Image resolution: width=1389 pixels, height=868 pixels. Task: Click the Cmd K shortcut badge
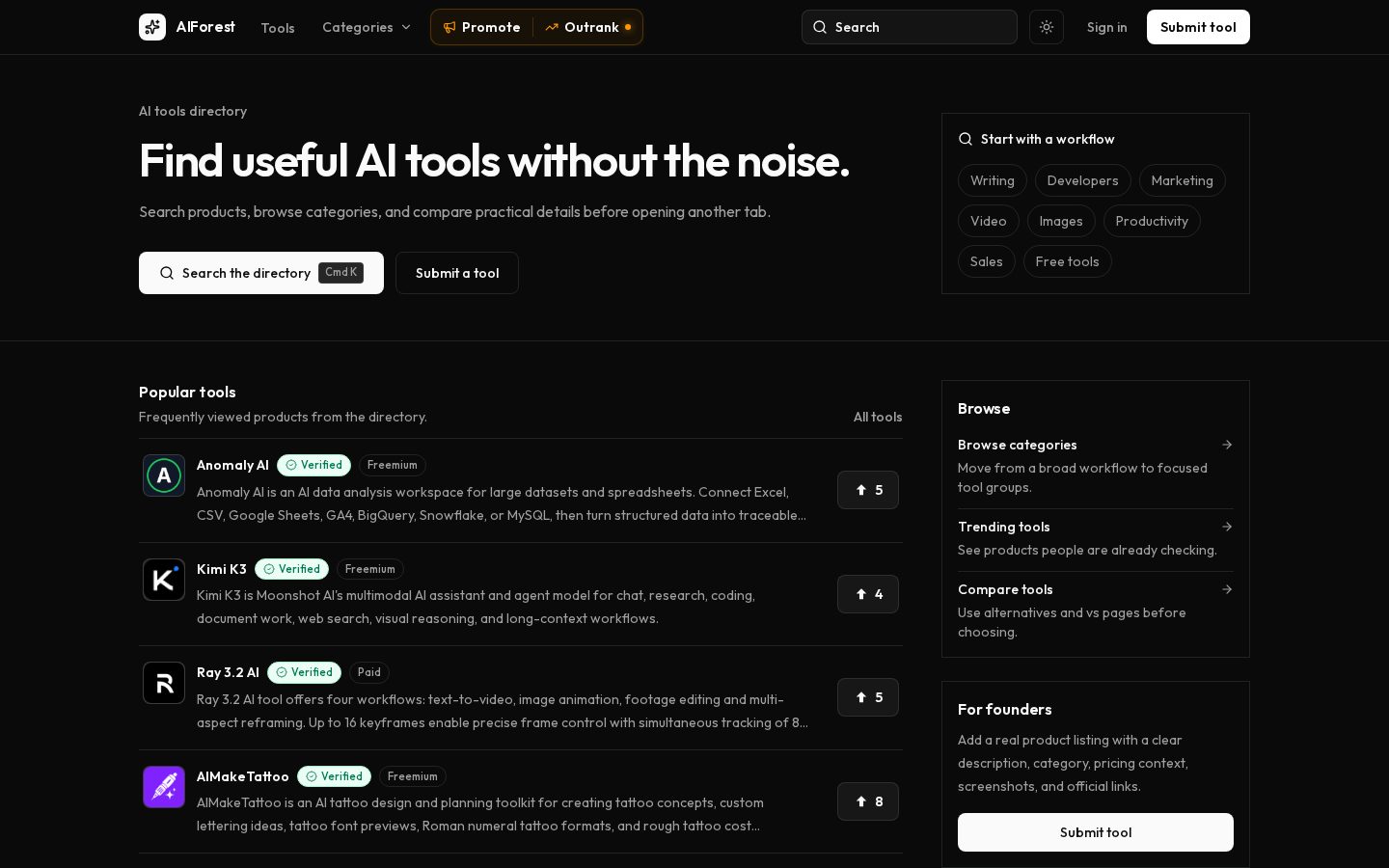click(x=341, y=273)
